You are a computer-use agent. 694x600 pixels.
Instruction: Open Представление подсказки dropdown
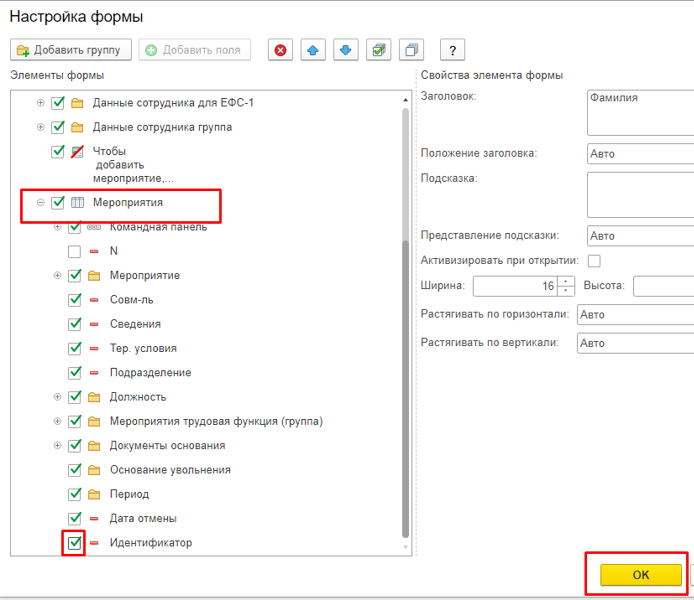pos(640,236)
